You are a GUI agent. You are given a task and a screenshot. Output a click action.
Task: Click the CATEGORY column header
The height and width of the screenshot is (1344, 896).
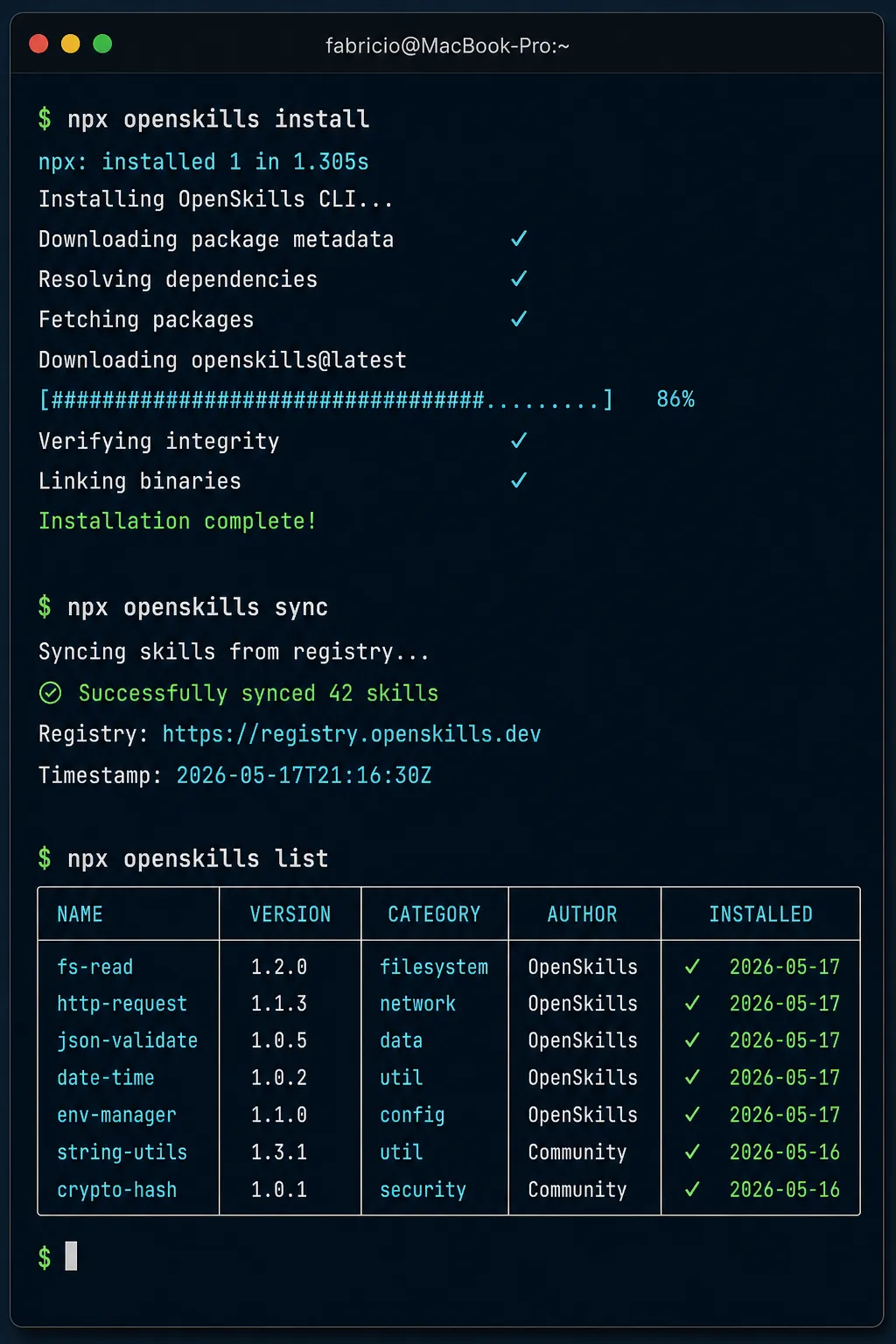(x=434, y=914)
